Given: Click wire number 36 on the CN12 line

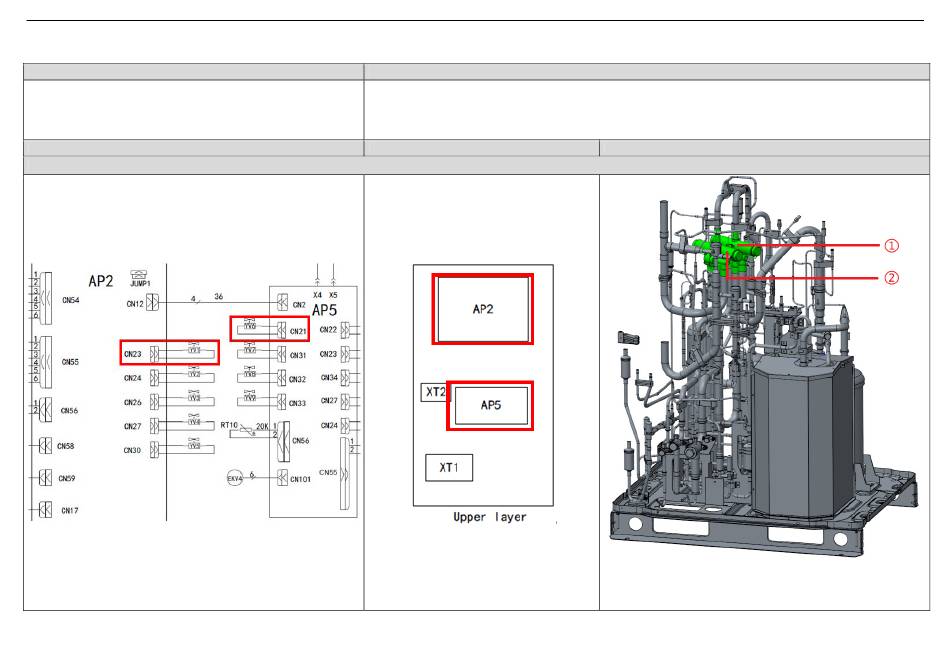Looking at the screenshot, I should (219, 297).
